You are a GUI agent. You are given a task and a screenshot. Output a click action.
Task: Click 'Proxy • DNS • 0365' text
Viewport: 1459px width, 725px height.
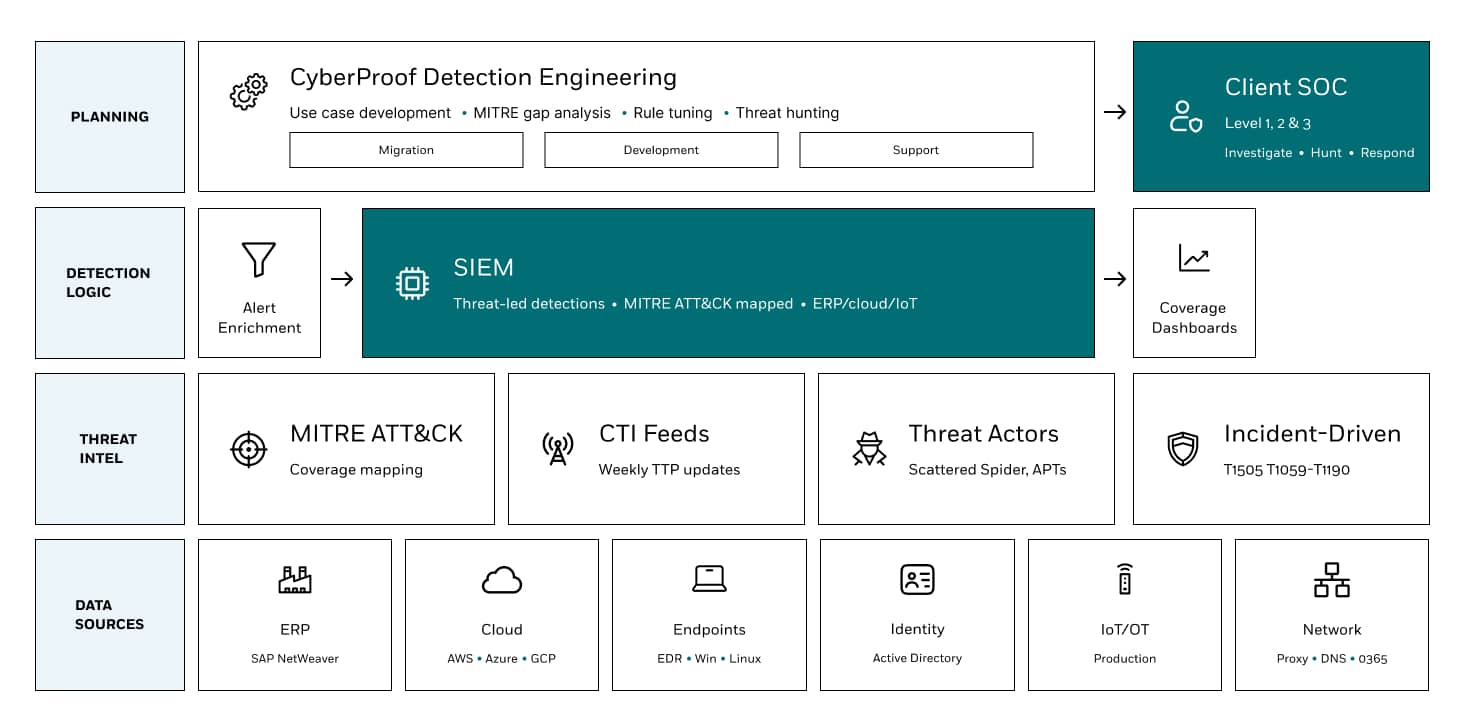[1332, 658]
